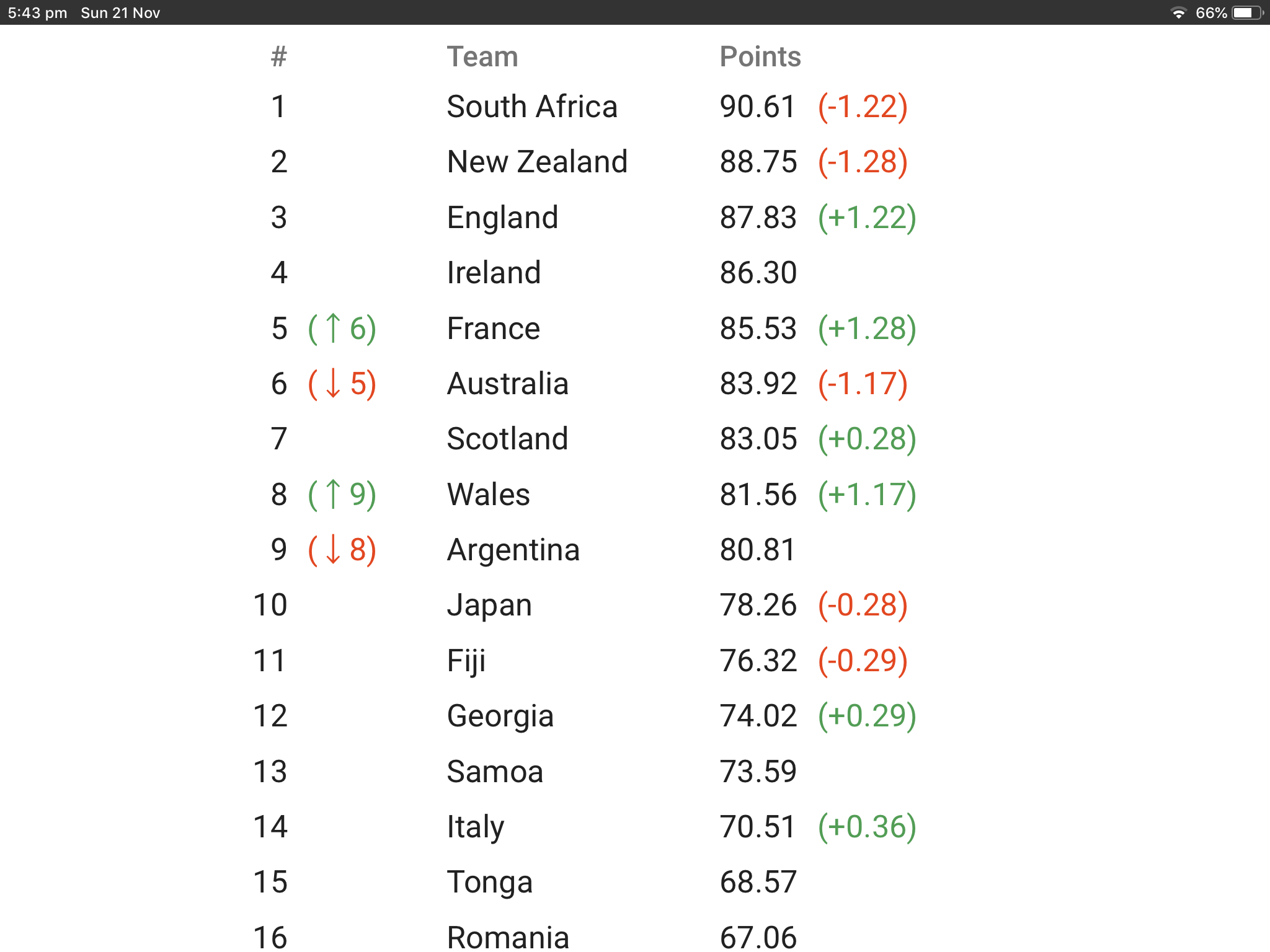
Task: Choose Scotland from the rankings table
Action: point(507,439)
